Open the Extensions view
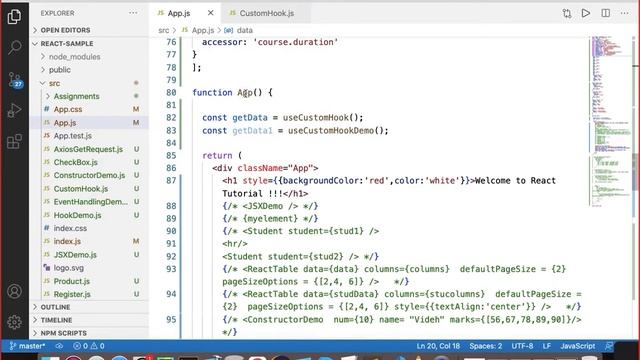This screenshot has height=360, width=640. pos(14,141)
